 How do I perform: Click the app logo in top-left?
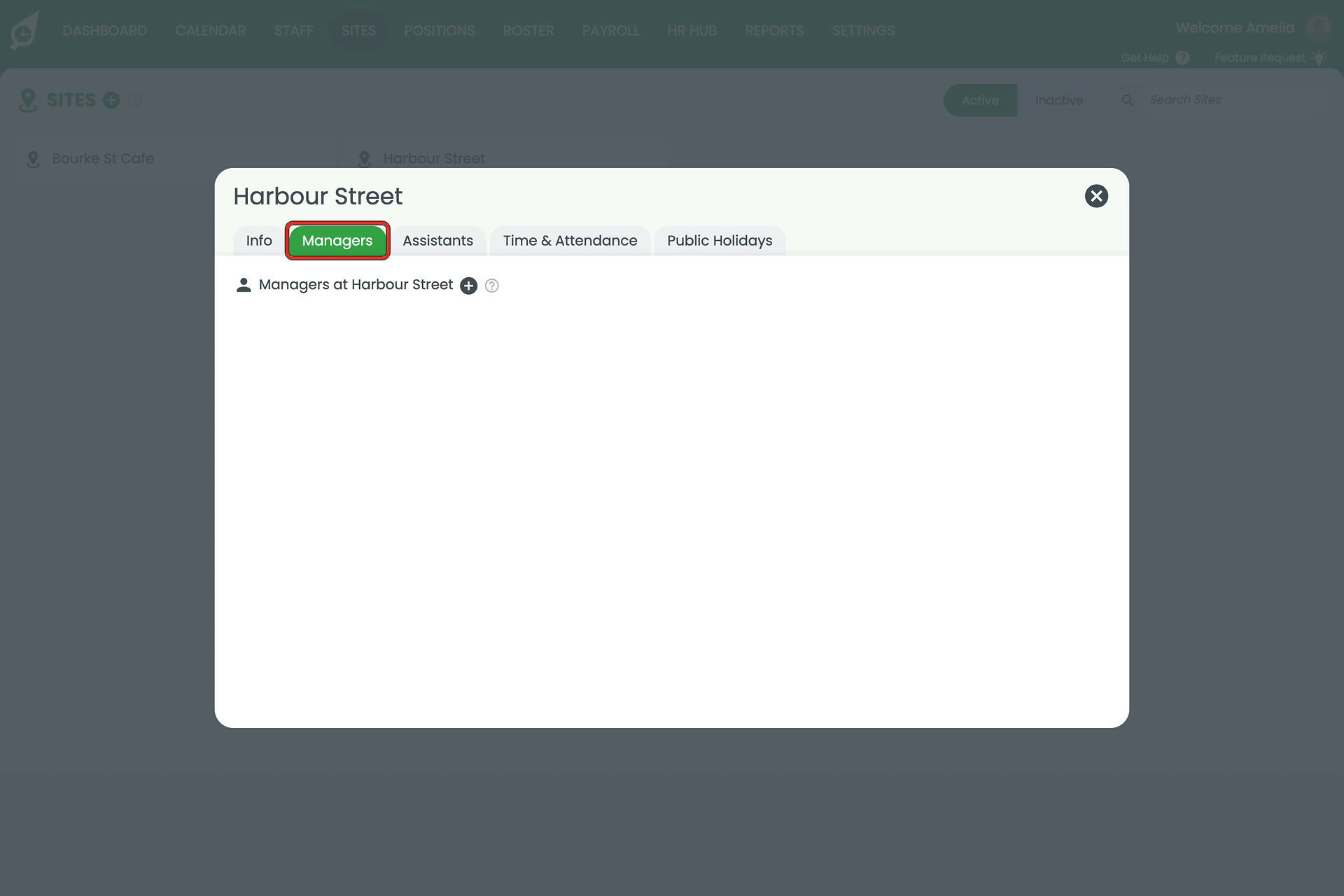click(x=24, y=31)
